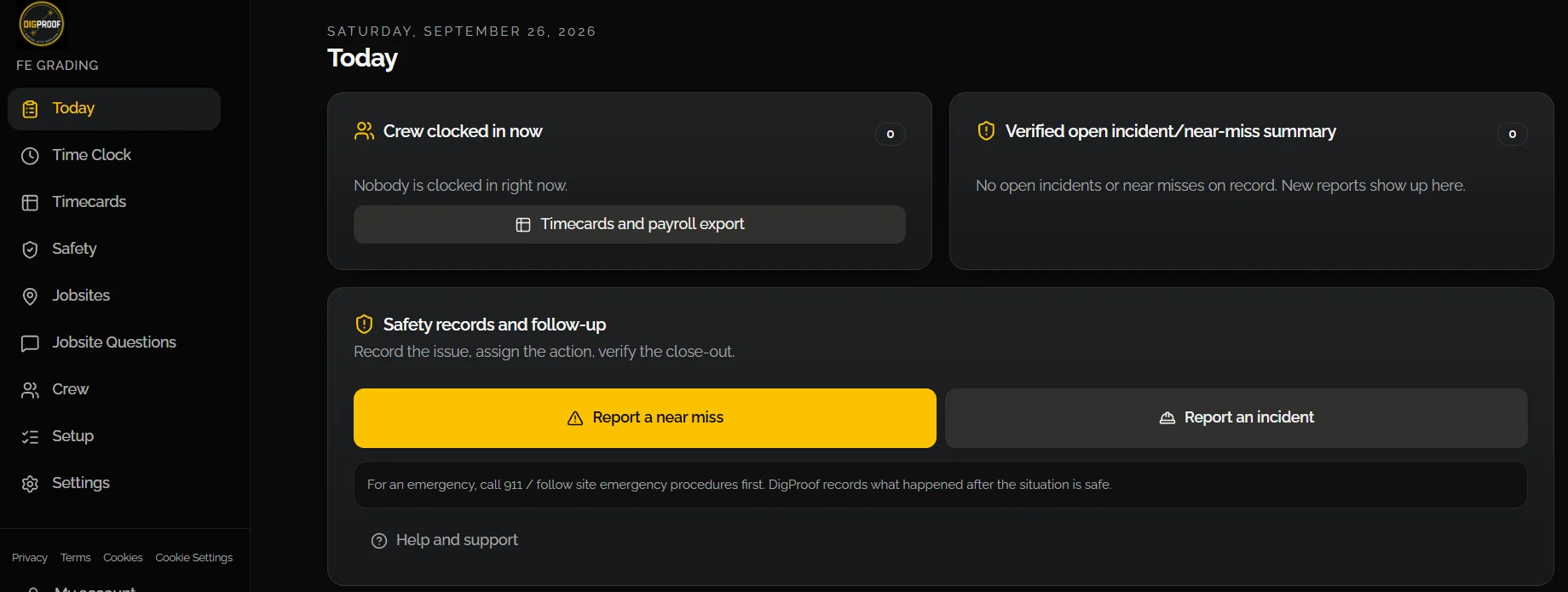Open Settings via the gear icon
The width and height of the screenshot is (1568, 592).
coord(30,484)
